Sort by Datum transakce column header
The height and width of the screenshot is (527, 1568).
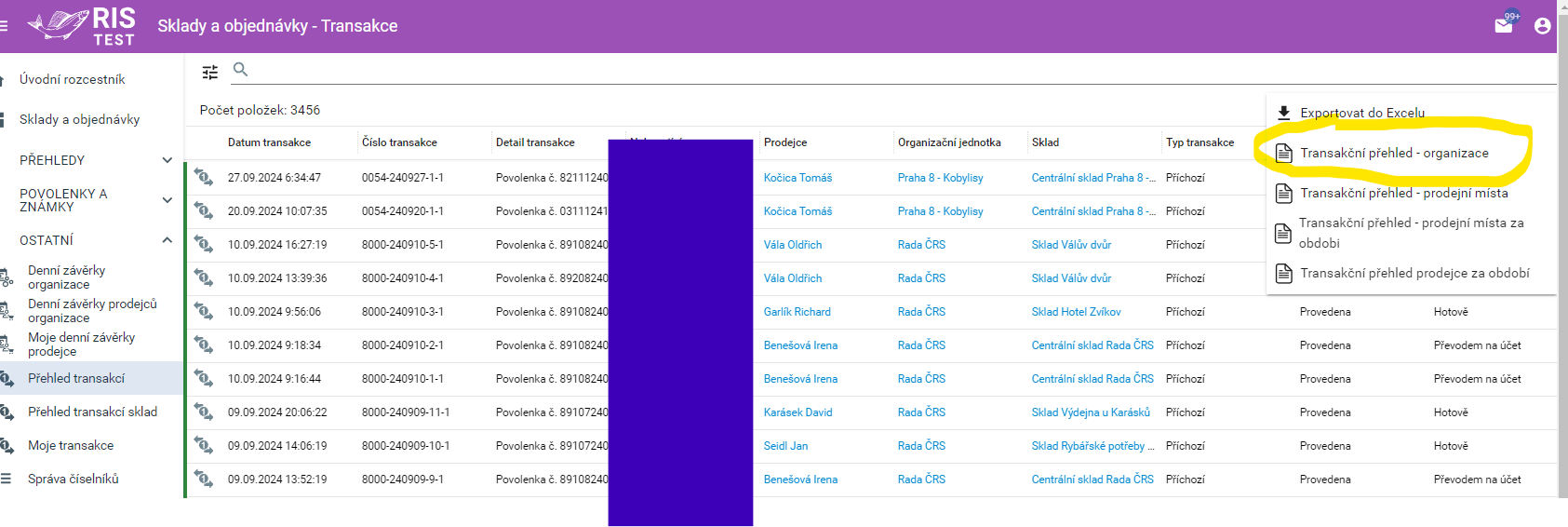coord(269,142)
